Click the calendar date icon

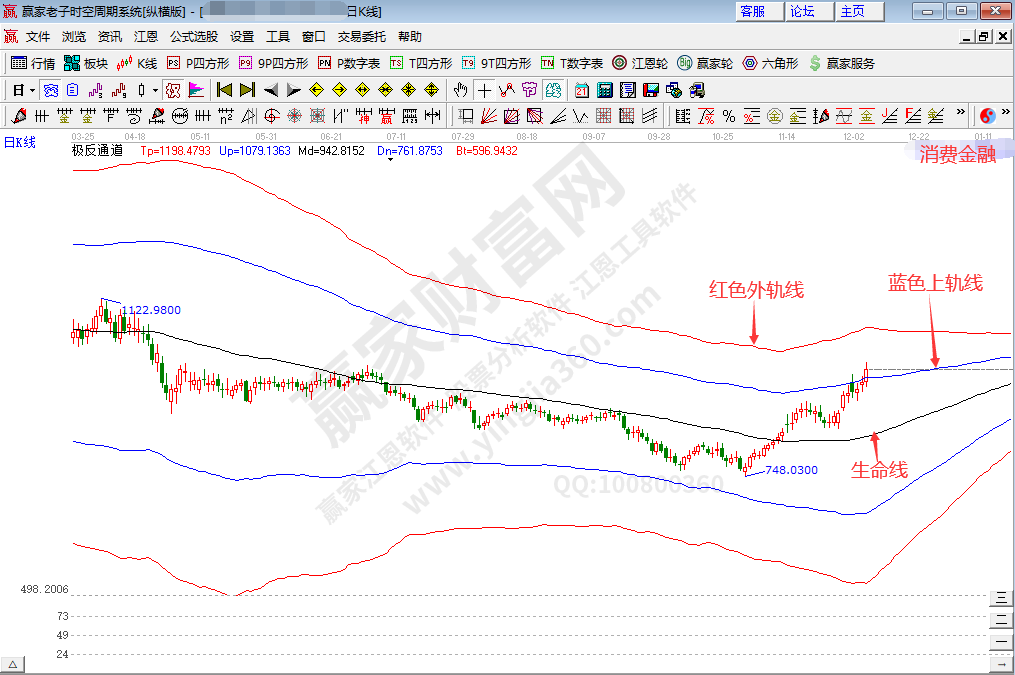pos(581,90)
